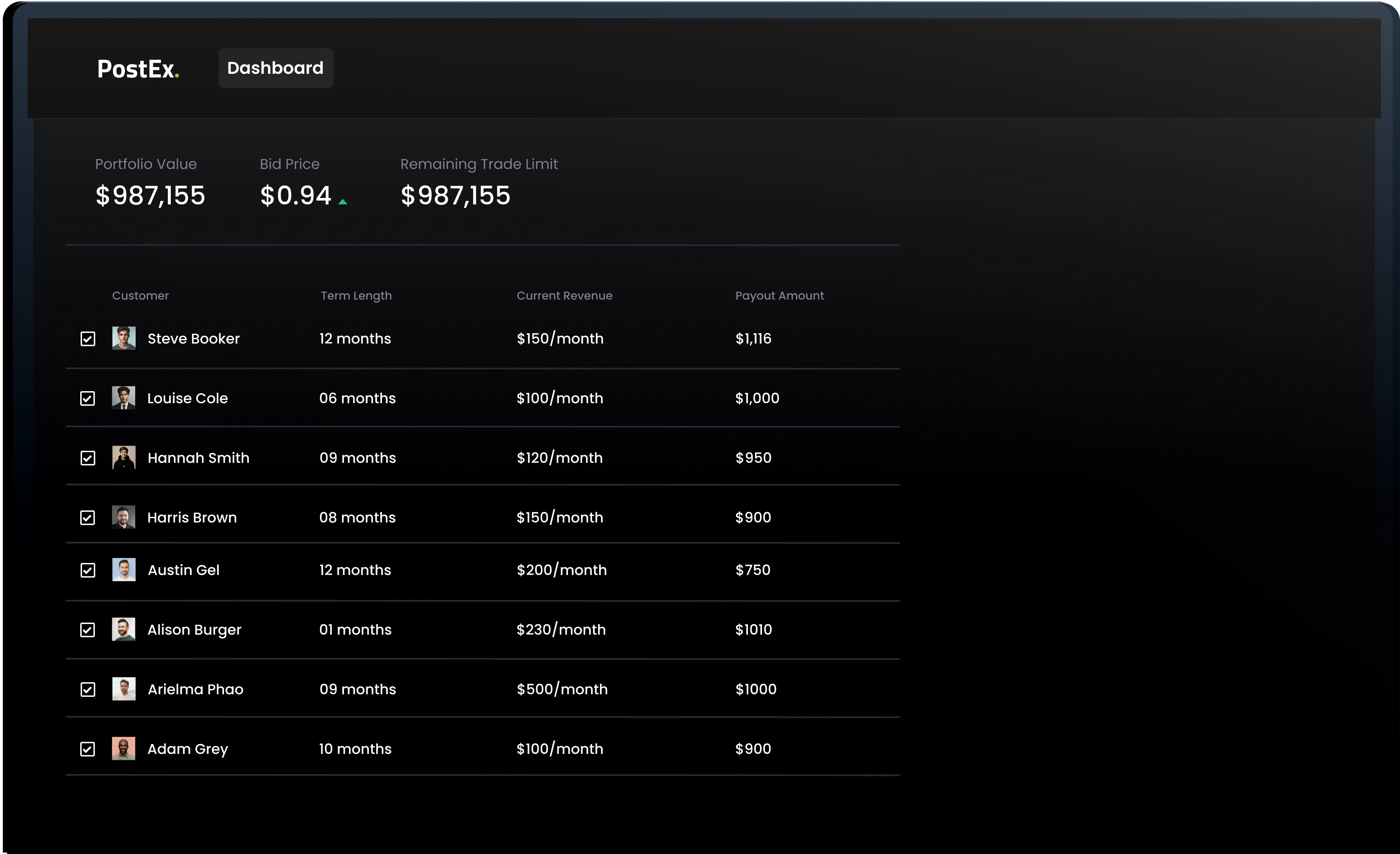Uncheck Steve Booker's row checkbox
1400x854 pixels.
click(87, 339)
